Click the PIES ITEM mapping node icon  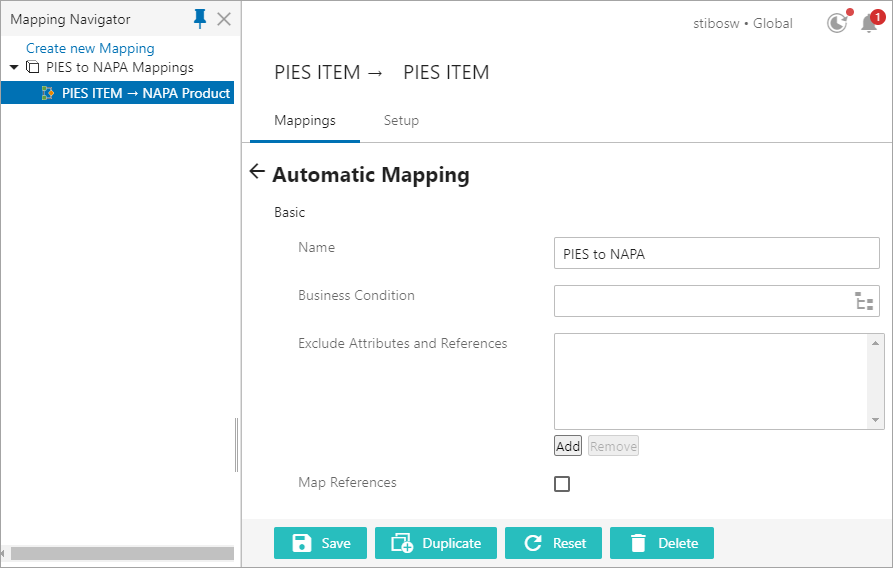tap(48, 93)
